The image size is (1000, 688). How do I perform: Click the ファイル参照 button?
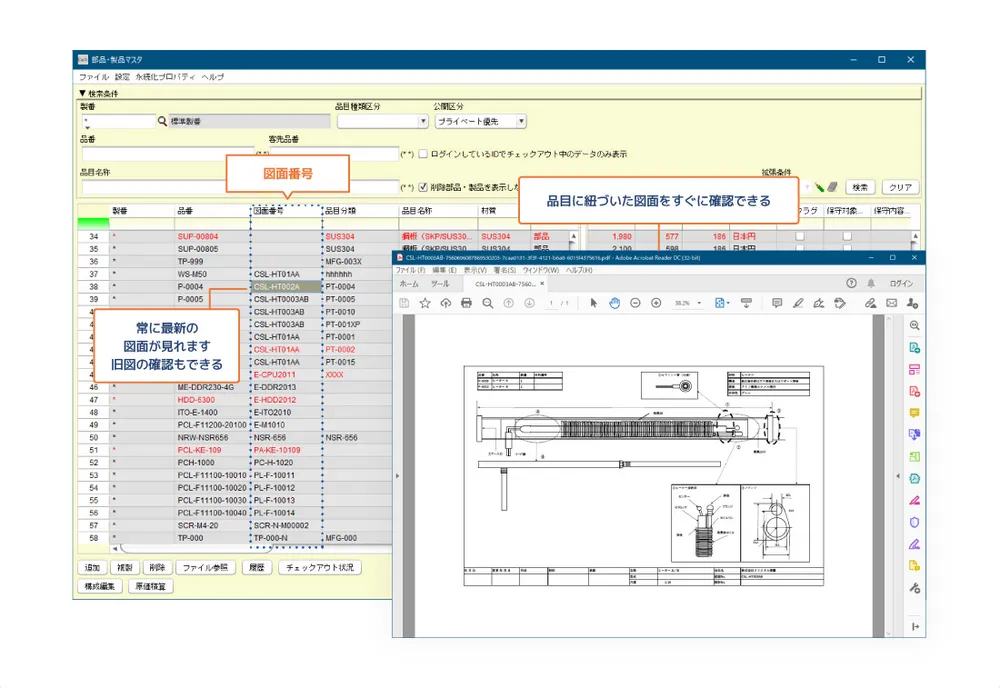click(205, 567)
